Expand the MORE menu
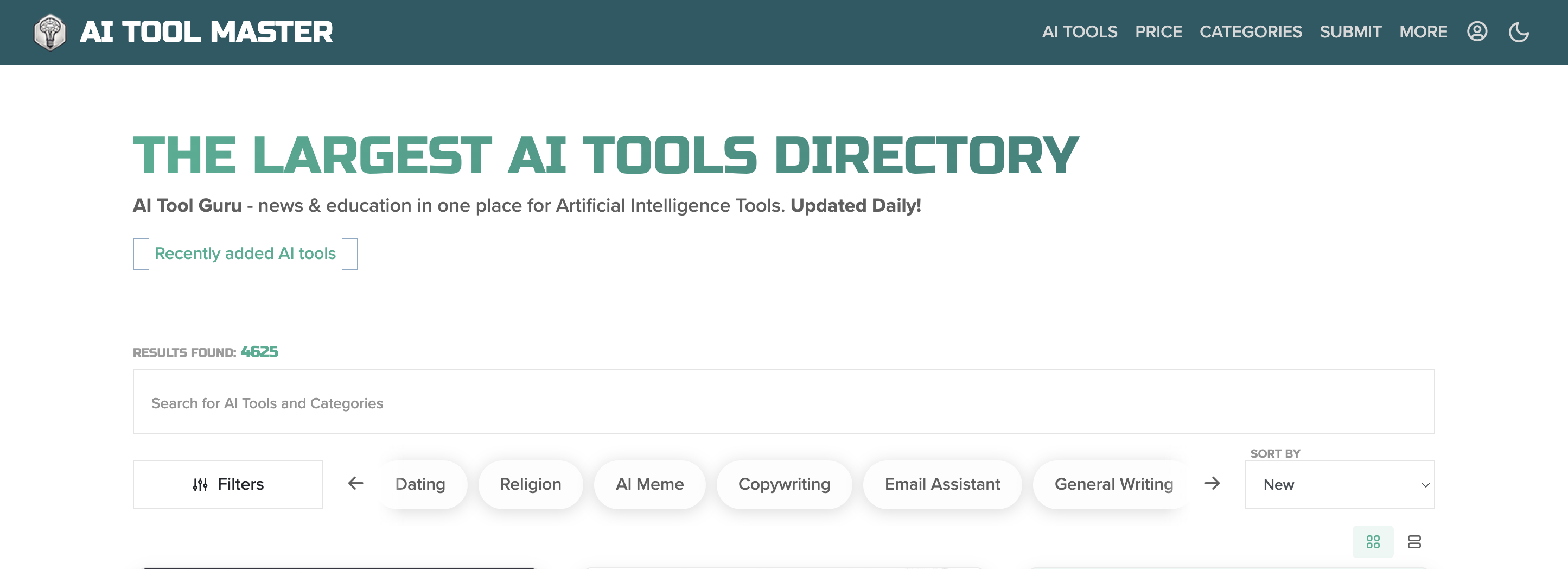The image size is (1568, 569). 1423,31
